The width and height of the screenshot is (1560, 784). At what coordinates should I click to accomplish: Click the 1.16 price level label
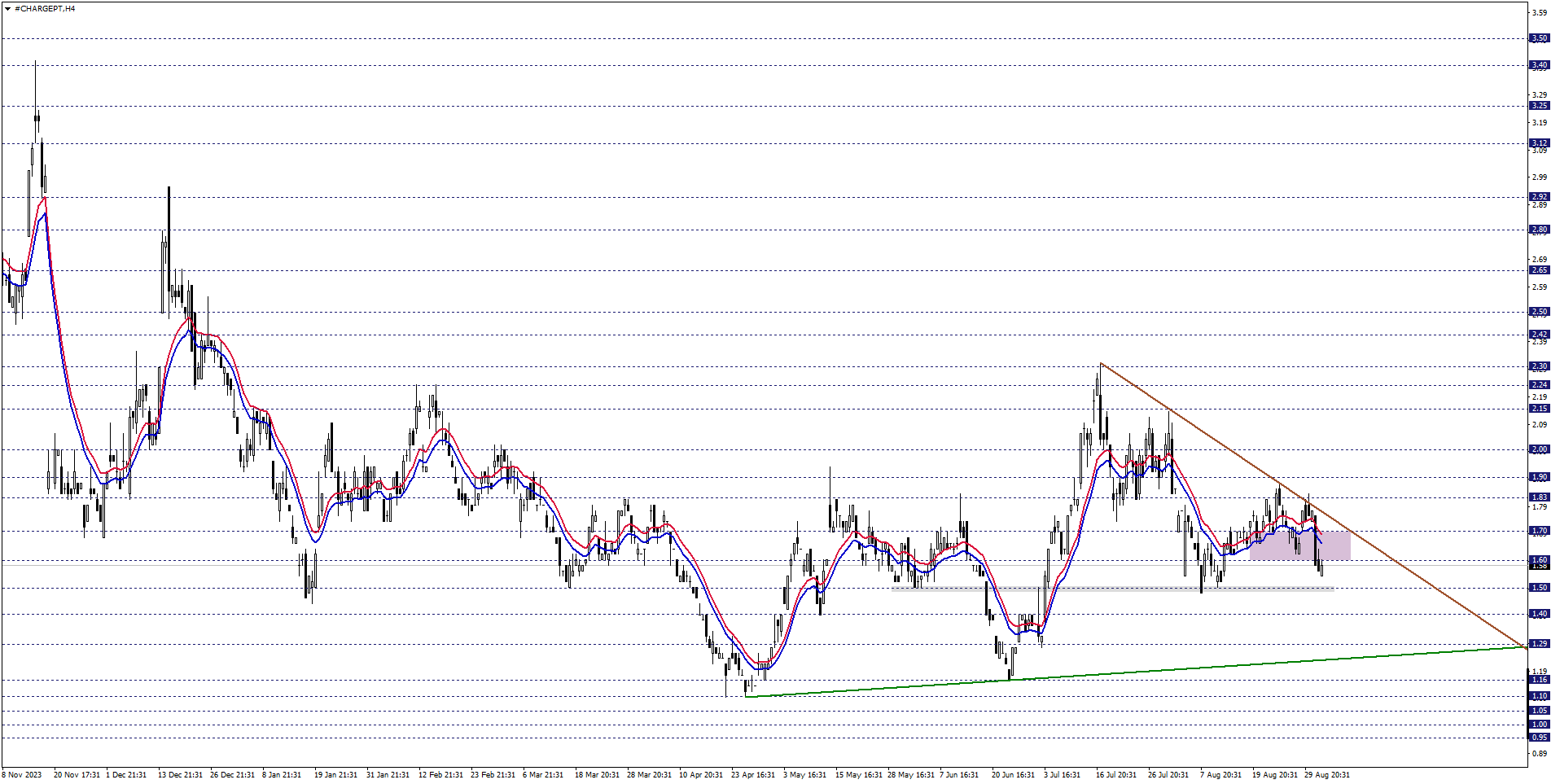(x=1539, y=680)
